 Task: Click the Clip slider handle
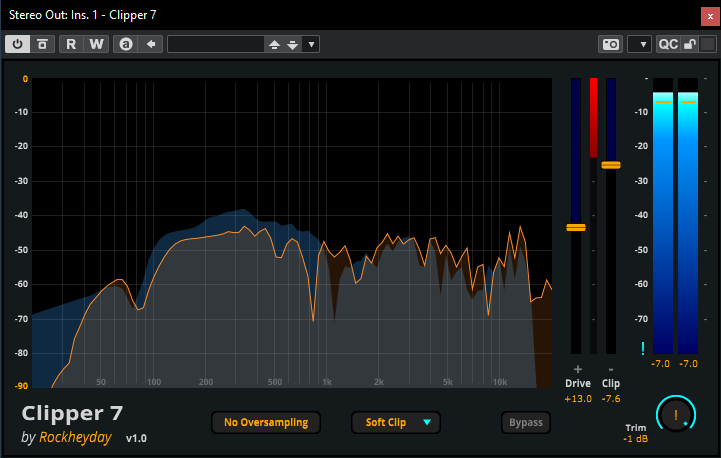(611, 165)
